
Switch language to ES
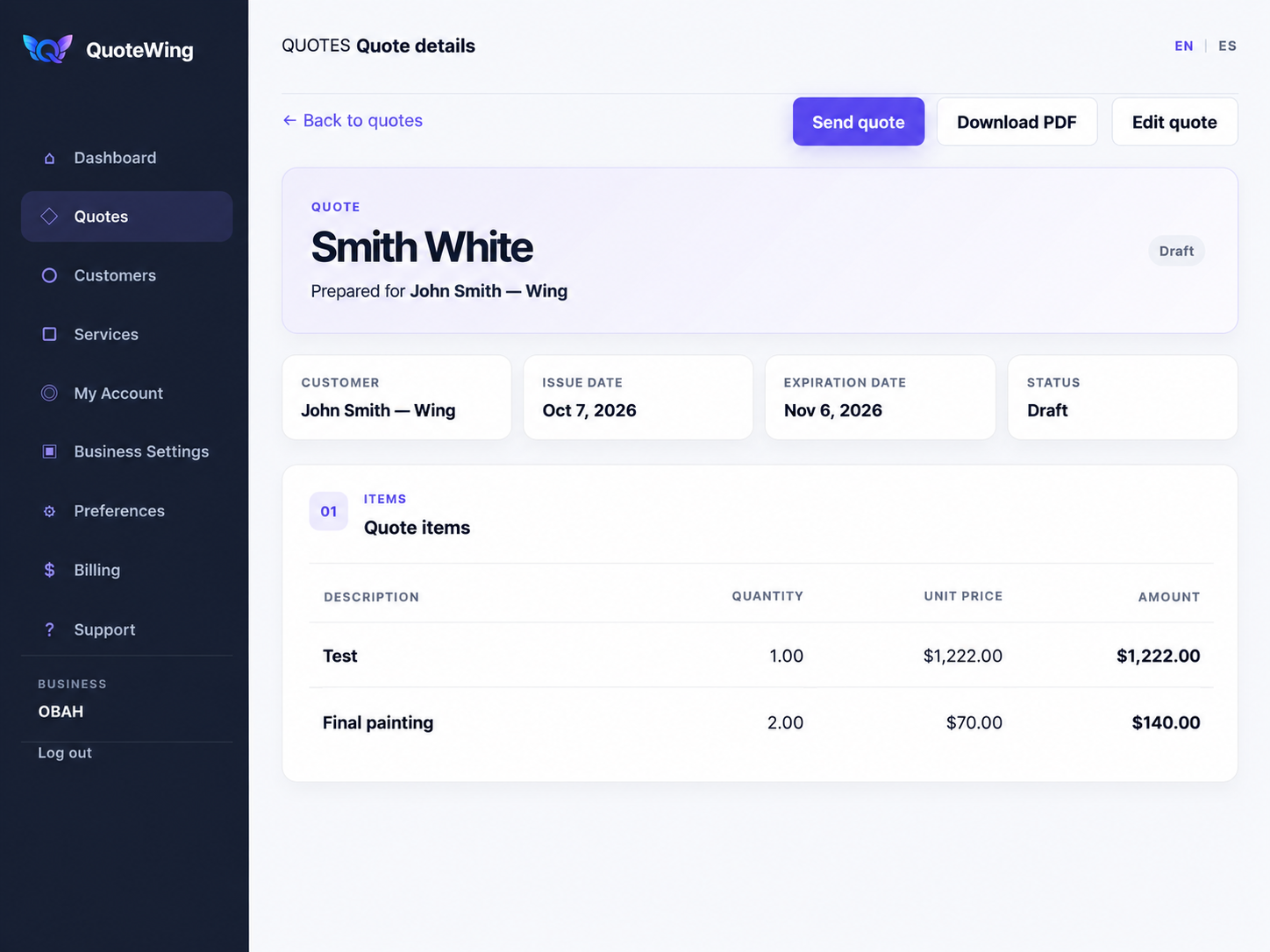(x=1227, y=46)
